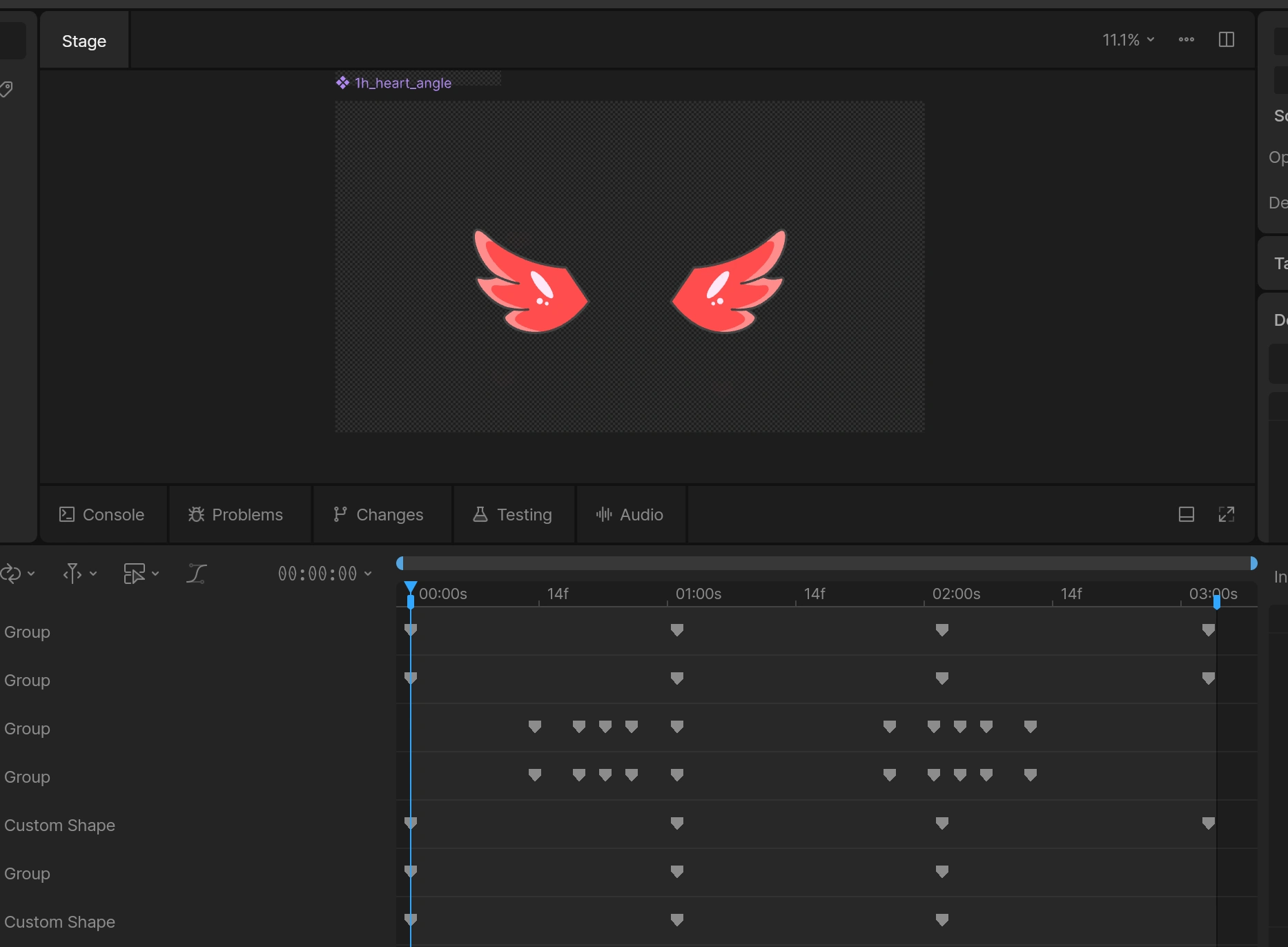Select the second Group row from the top
The height and width of the screenshot is (947, 1288).
coord(27,680)
